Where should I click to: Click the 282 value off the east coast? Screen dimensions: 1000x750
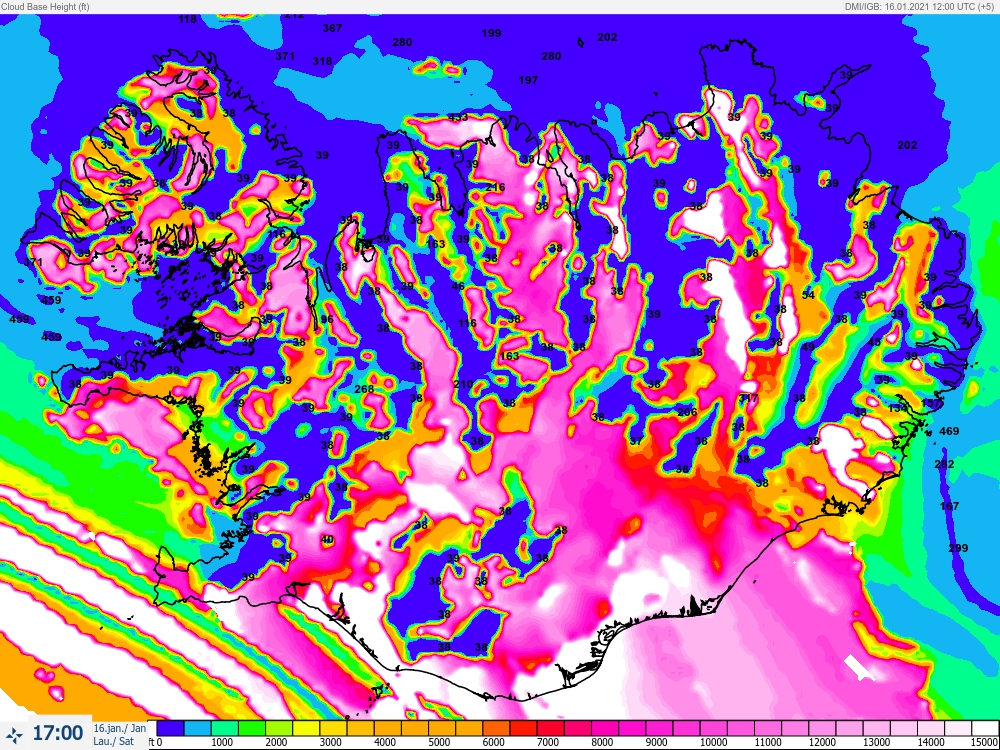944,464
